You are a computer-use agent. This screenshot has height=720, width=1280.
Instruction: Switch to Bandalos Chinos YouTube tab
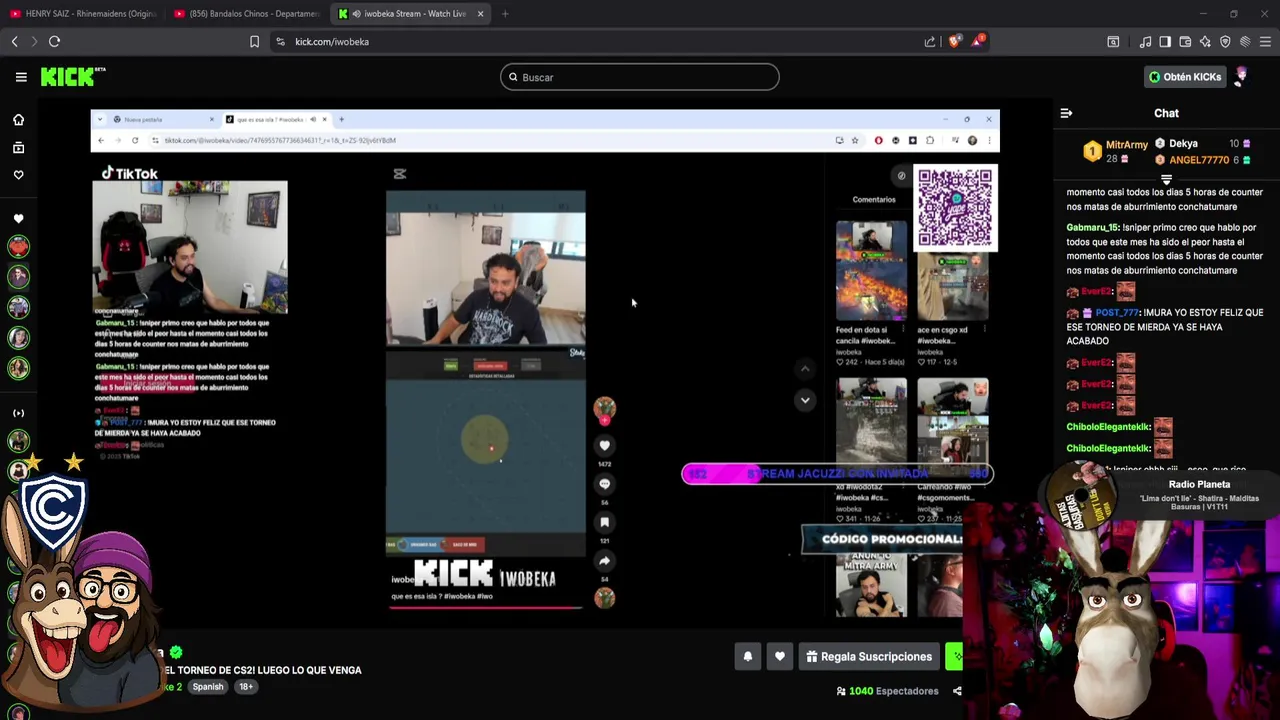pyautogui.click(x=247, y=14)
